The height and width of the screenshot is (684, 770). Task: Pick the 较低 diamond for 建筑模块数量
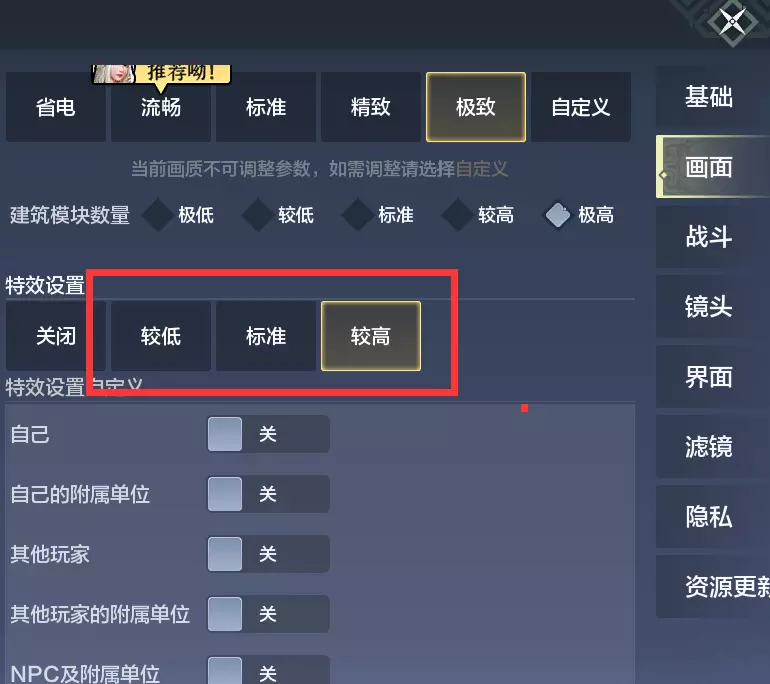click(x=257, y=215)
